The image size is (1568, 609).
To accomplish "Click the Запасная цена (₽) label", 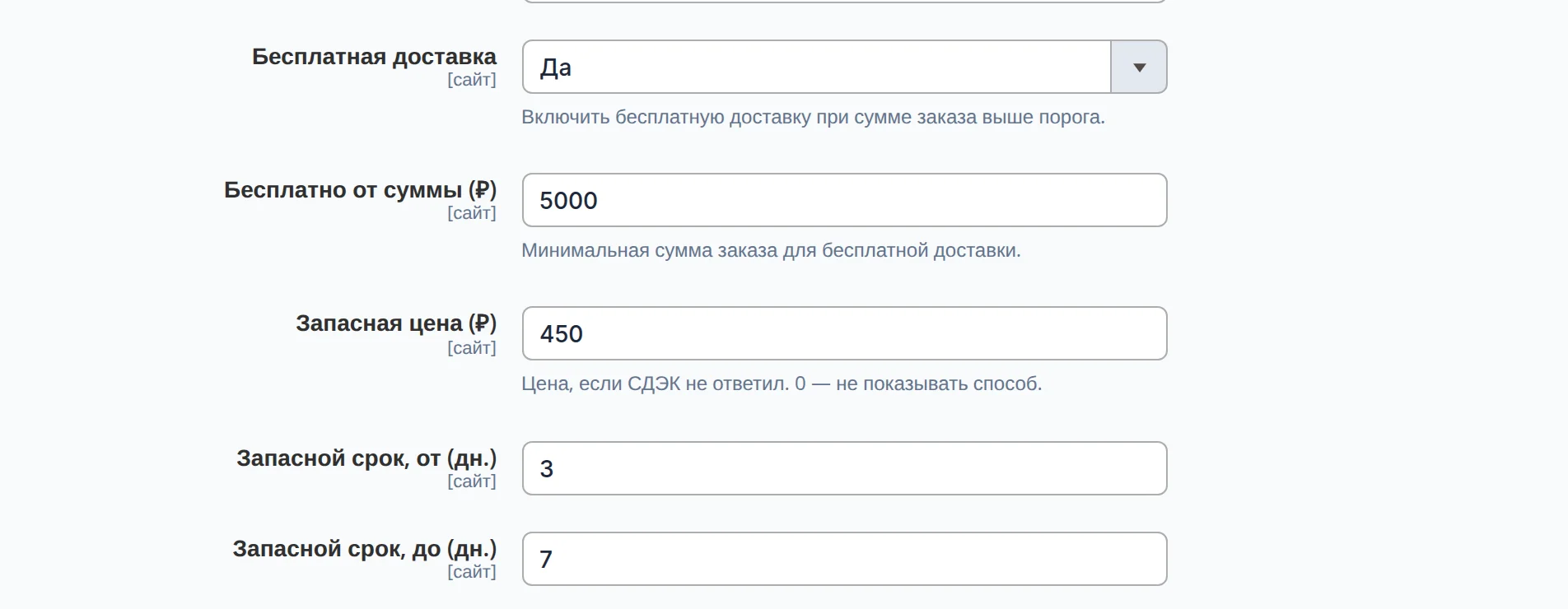I will (396, 323).
